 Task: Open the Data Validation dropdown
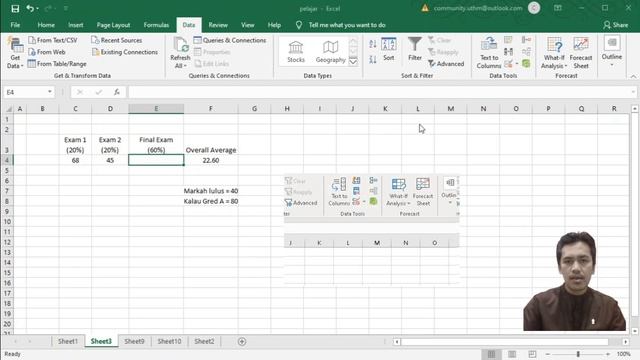(x=517, y=64)
